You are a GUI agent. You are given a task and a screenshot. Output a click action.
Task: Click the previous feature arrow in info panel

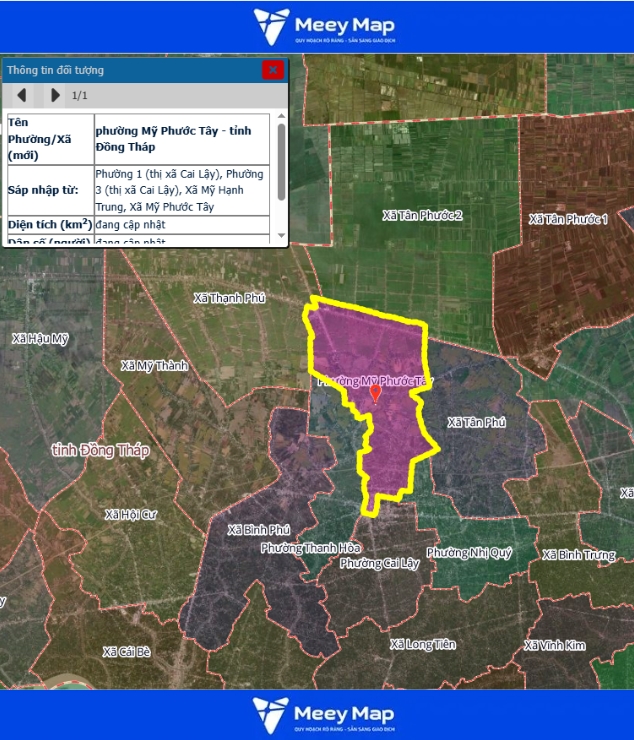21,96
